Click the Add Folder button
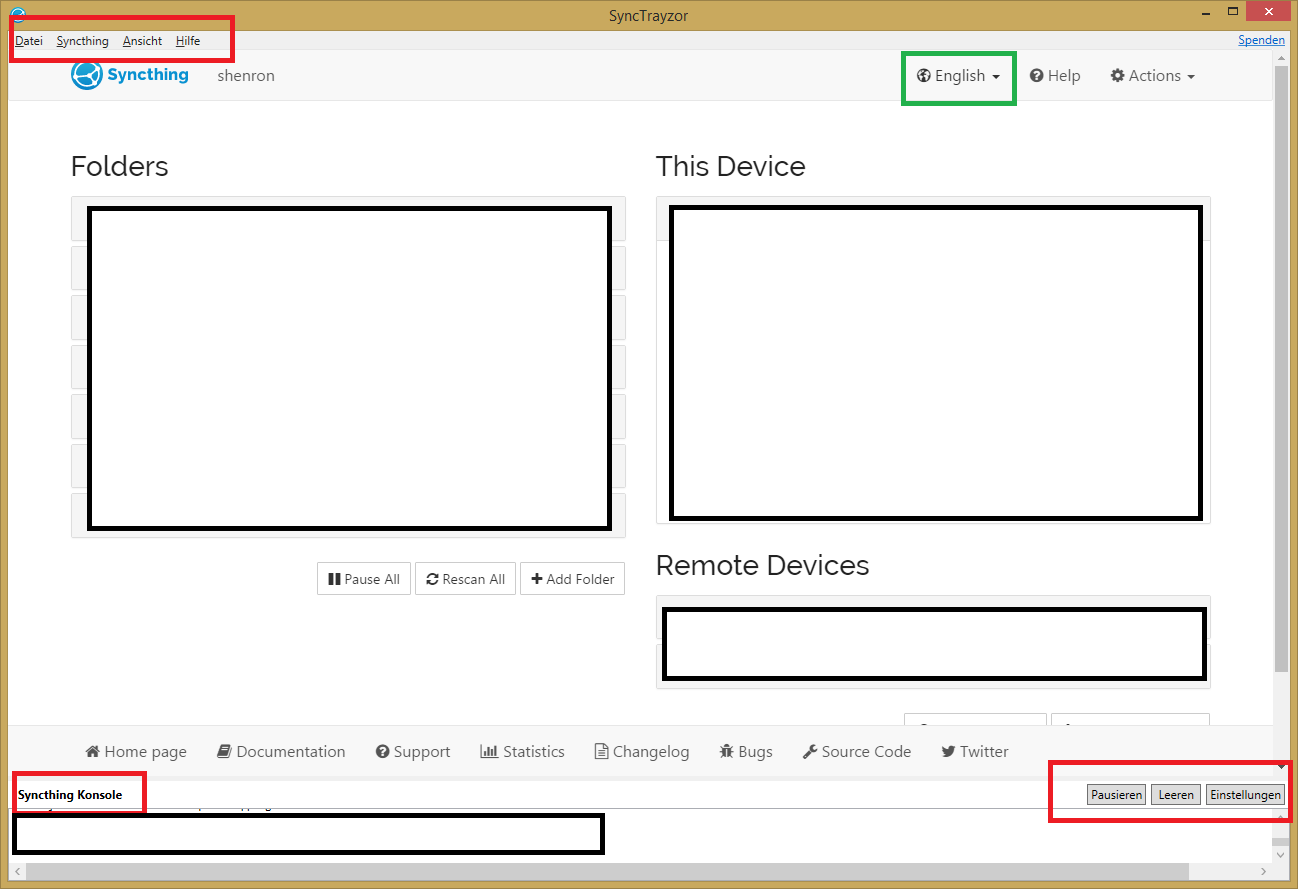 point(573,579)
